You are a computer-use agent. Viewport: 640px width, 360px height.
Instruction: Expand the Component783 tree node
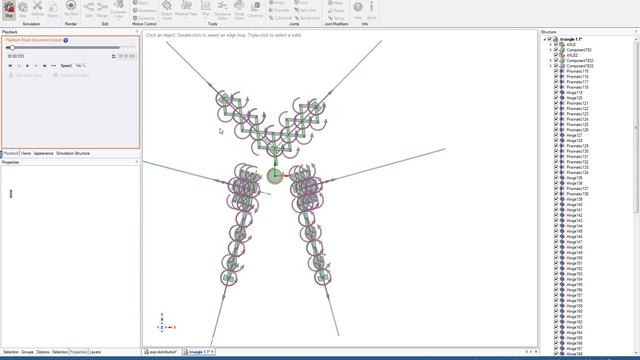(x=551, y=50)
